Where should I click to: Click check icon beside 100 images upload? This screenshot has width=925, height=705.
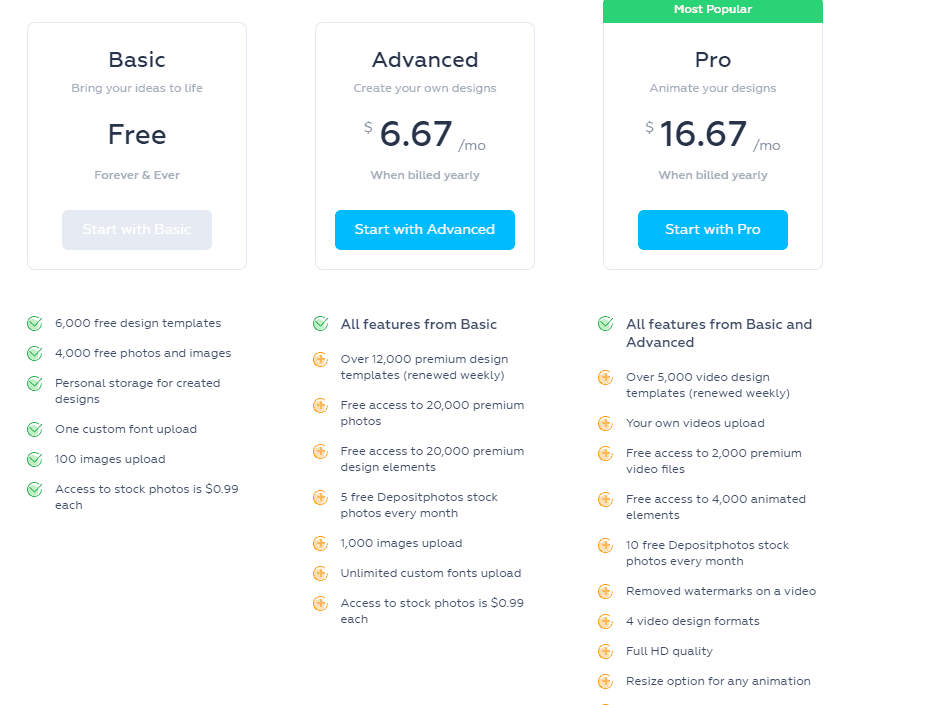(x=35, y=459)
